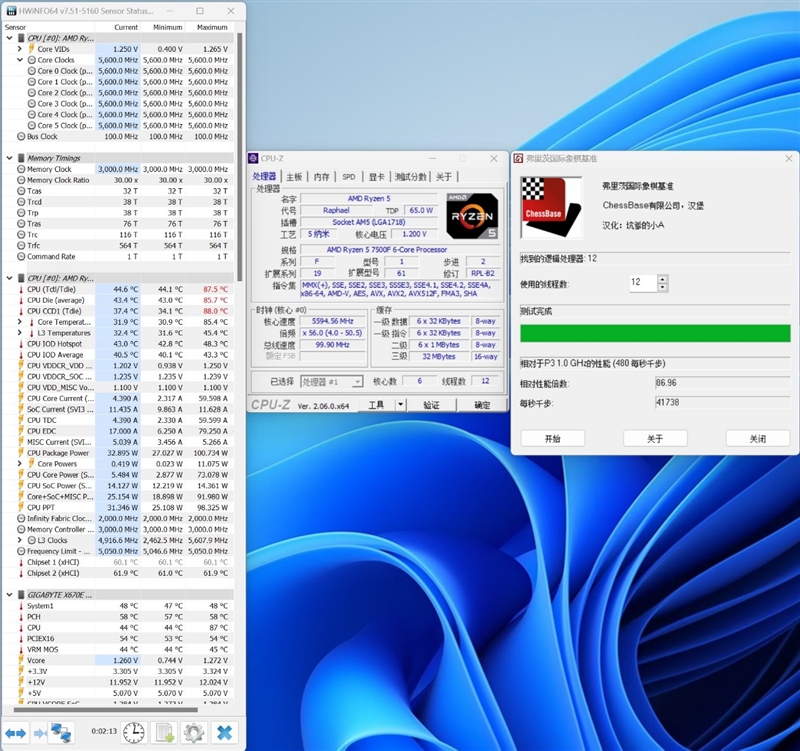
Task: Expand the L3 Temperatures row
Action: point(20,333)
